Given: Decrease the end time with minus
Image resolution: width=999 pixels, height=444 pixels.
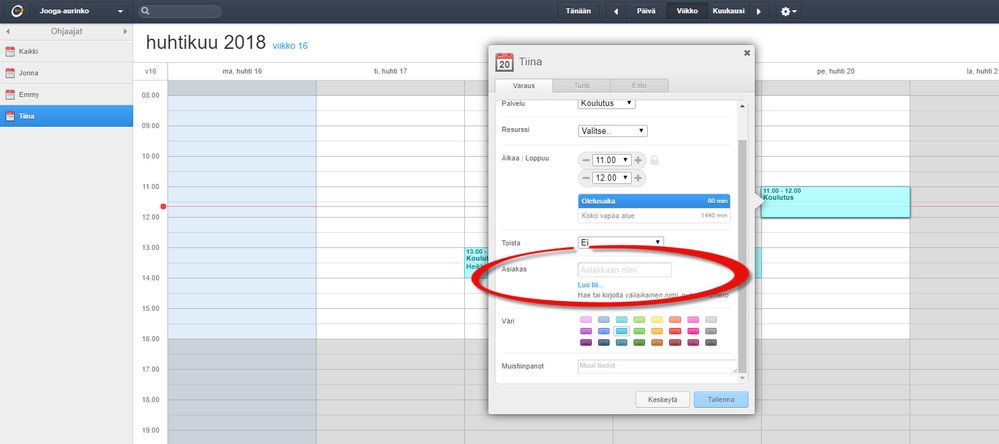Looking at the screenshot, I should click(x=586, y=178).
